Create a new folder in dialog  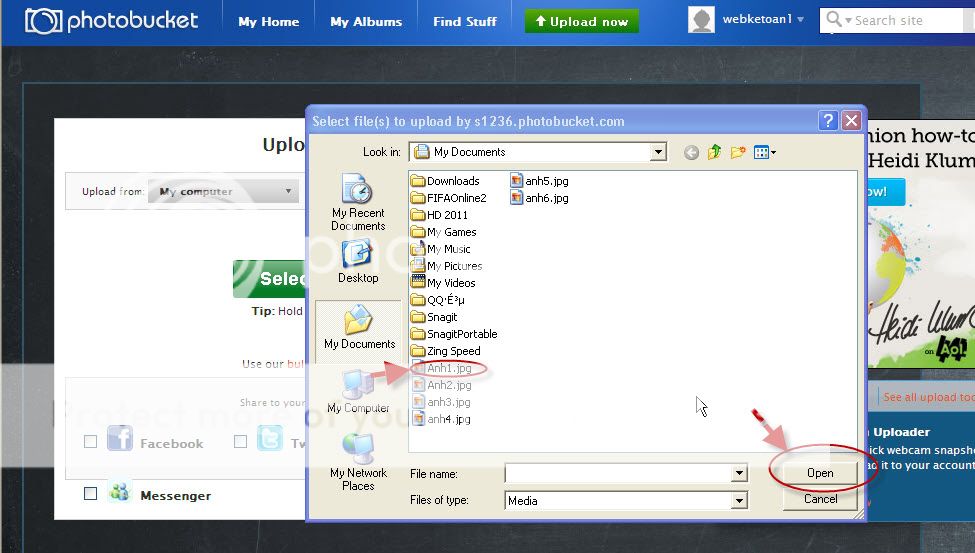point(738,153)
